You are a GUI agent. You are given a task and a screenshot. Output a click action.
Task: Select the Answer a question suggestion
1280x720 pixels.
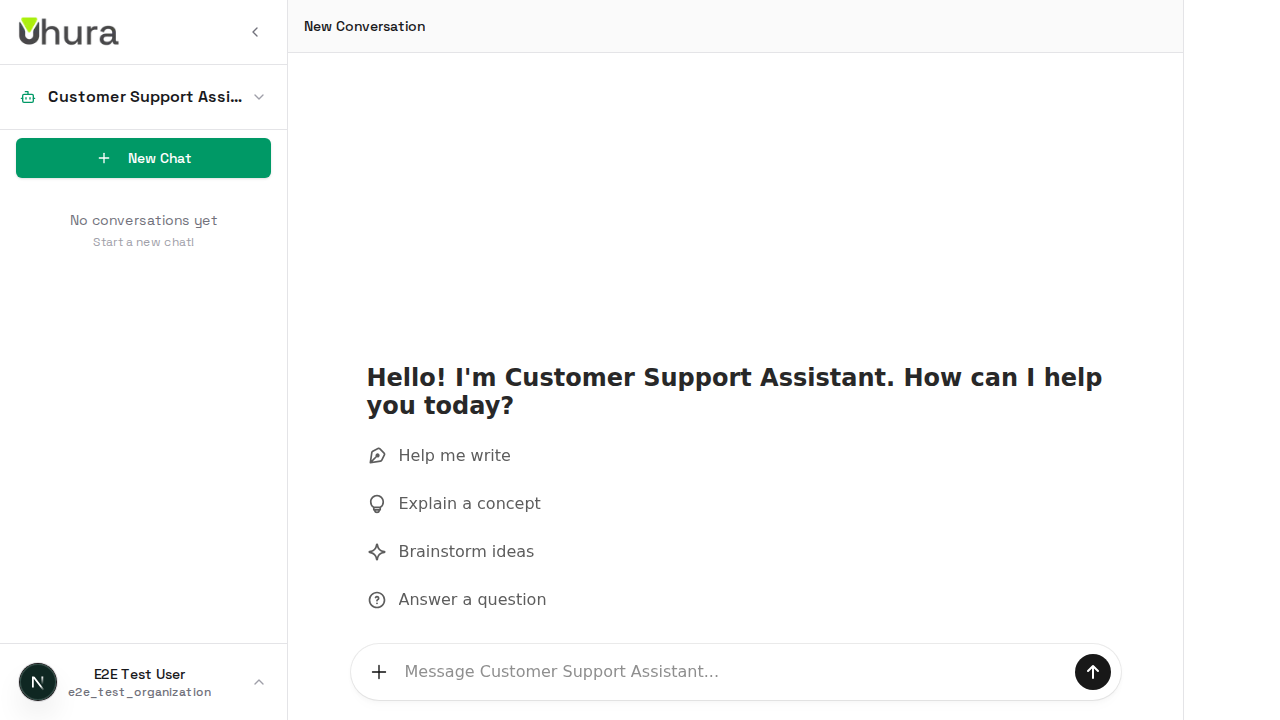click(x=472, y=600)
